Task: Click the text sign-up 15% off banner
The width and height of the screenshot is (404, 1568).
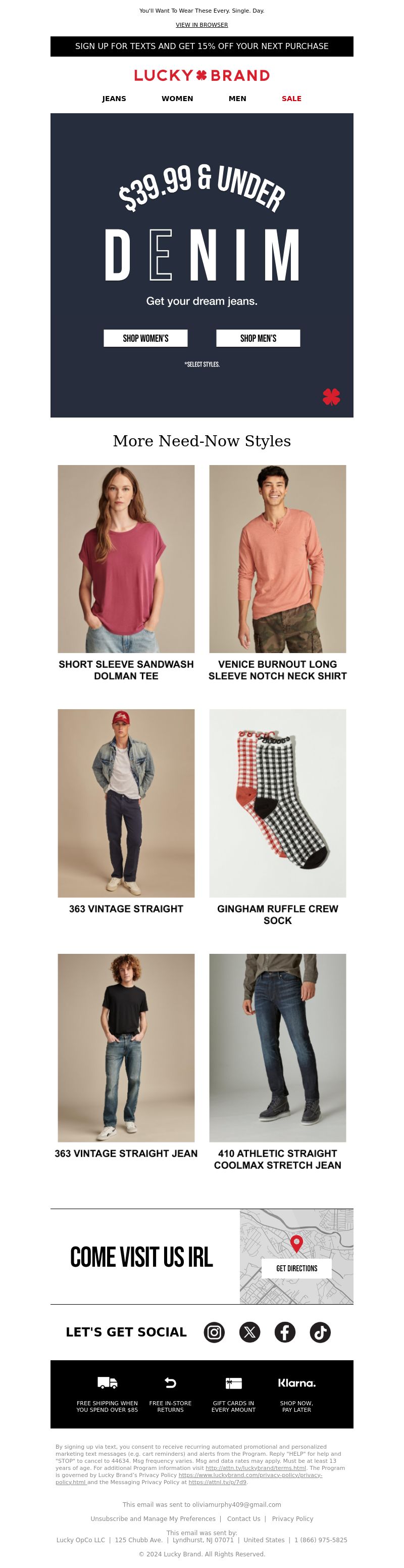Action: pyautogui.click(x=202, y=47)
